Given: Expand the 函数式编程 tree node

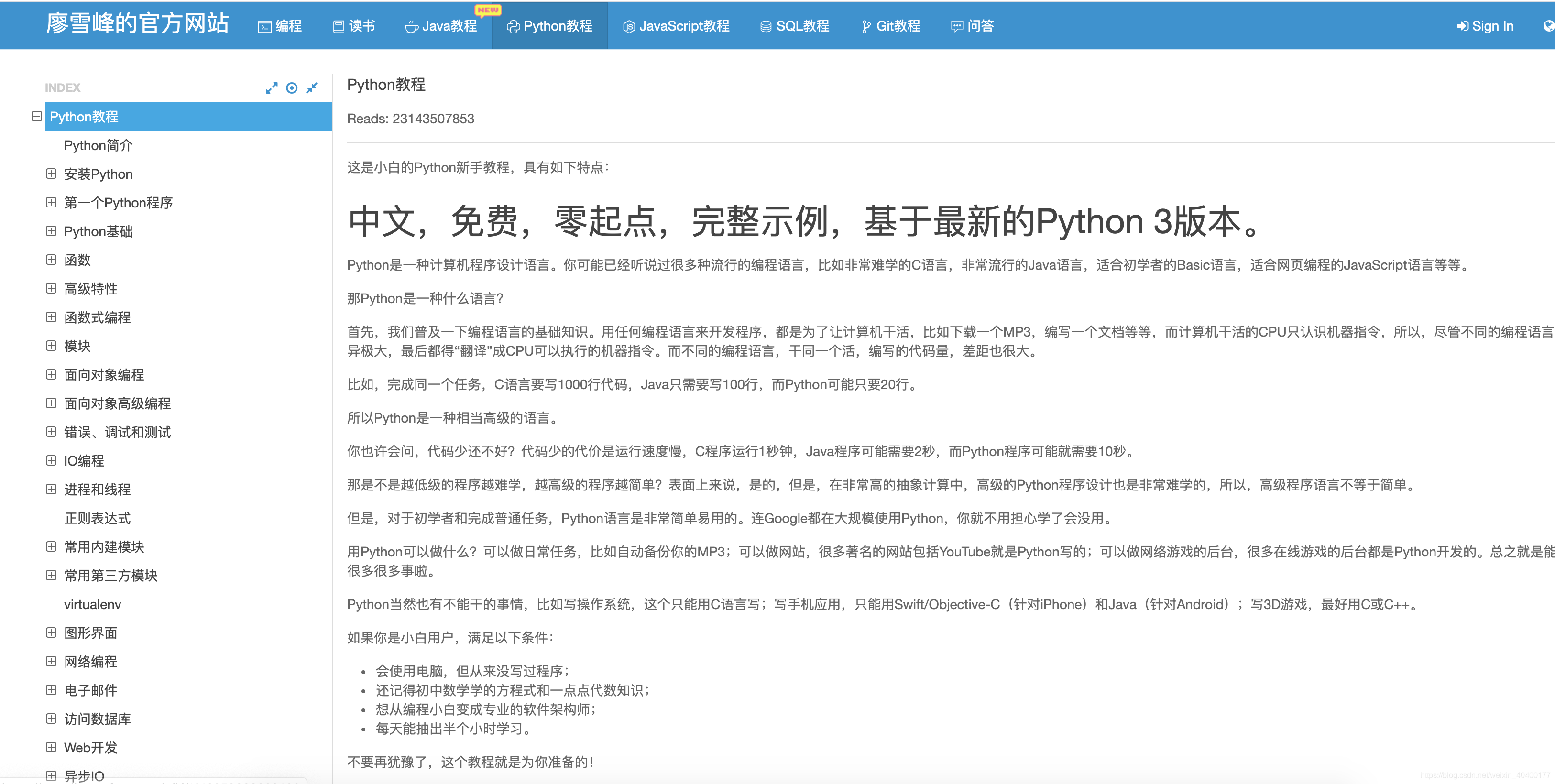Looking at the screenshot, I should (51, 317).
